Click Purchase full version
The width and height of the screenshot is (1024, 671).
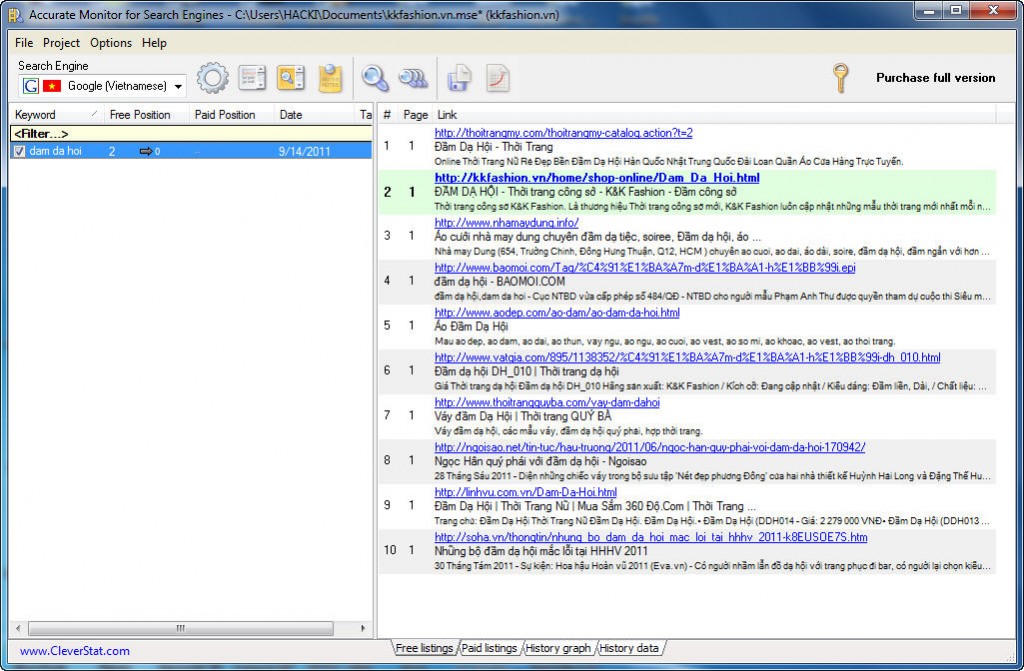935,78
